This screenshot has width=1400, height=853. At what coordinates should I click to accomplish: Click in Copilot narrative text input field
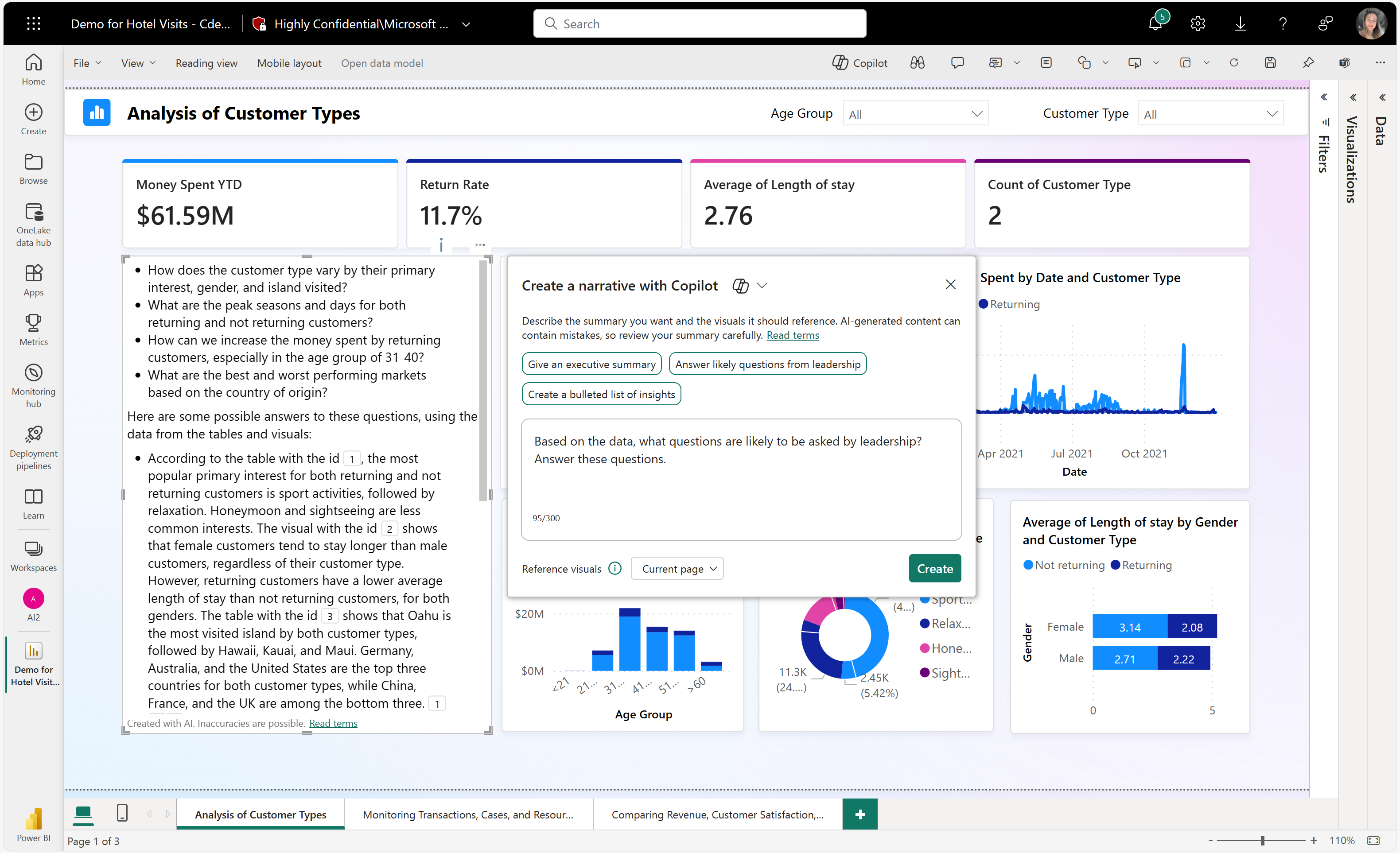[740, 479]
